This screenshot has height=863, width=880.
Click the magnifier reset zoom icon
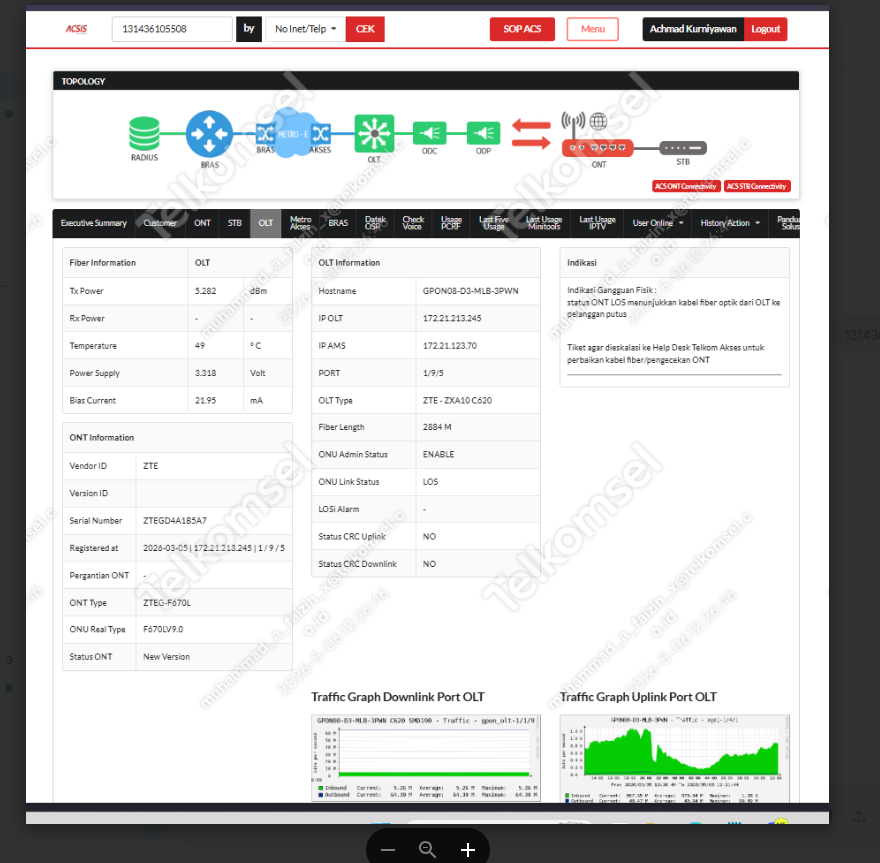(428, 850)
